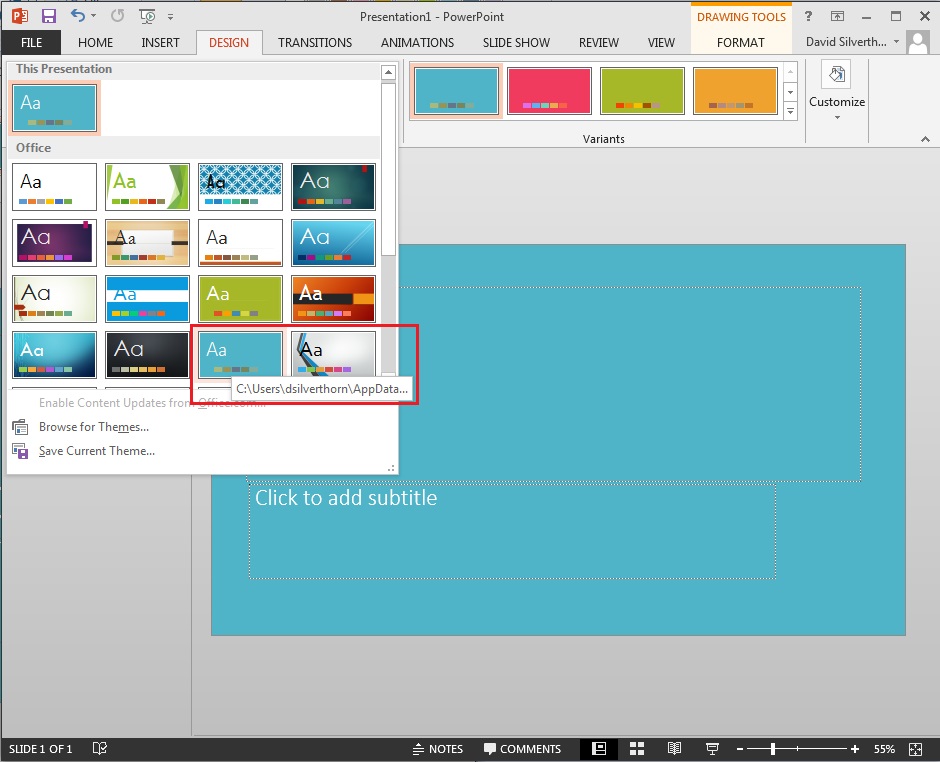Select the Save icon on quick access toolbar
940x762 pixels.
48,15
